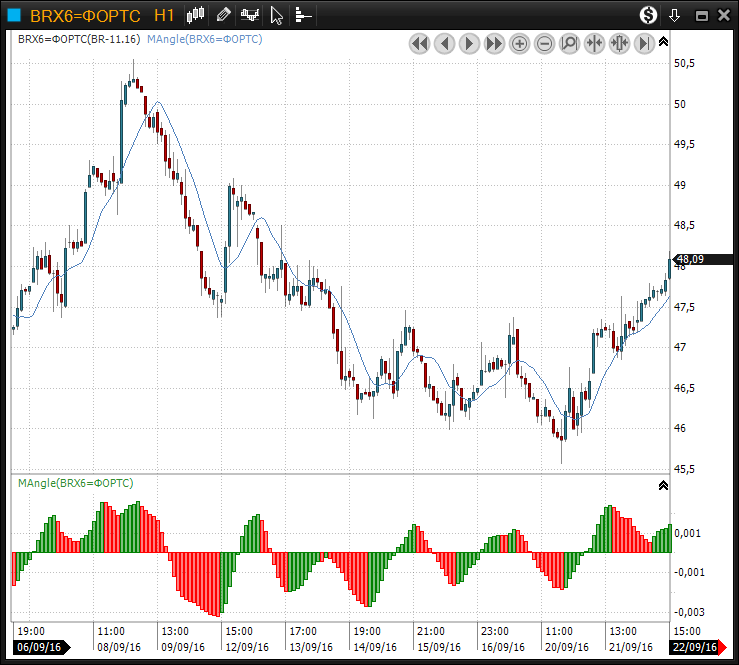Select the drawing pencil tool
This screenshot has width=739, height=665.
(x=223, y=15)
